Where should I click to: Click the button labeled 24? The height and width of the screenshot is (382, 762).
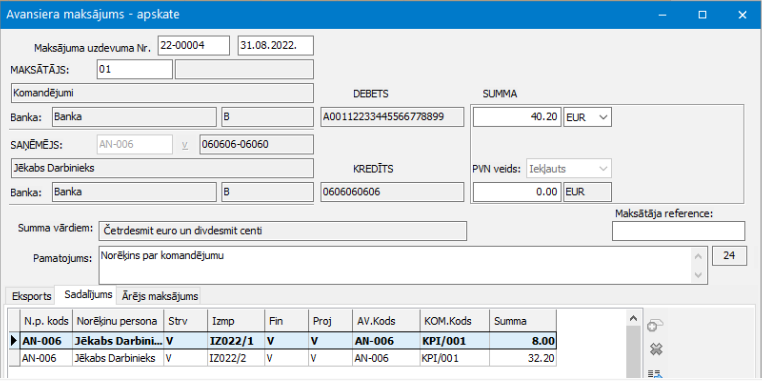coord(729,255)
